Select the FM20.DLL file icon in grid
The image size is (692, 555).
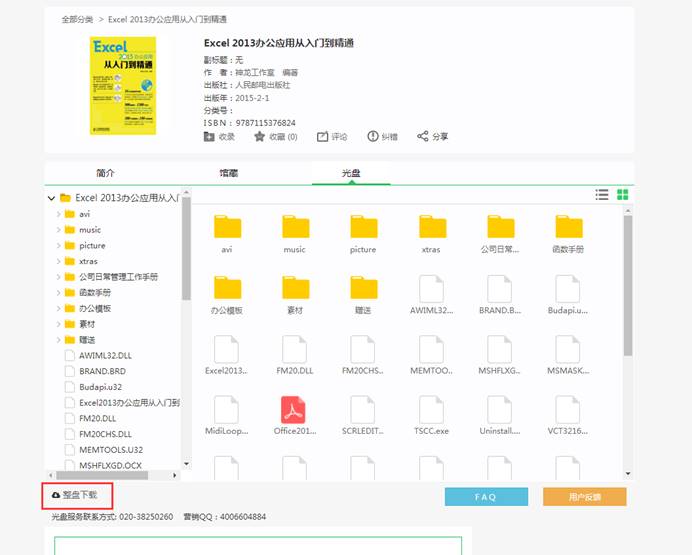pos(294,349)
